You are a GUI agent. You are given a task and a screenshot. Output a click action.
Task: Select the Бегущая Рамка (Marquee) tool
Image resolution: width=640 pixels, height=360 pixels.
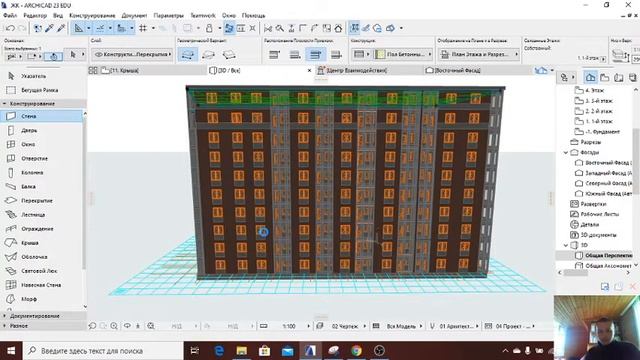[x=42, y=90]
